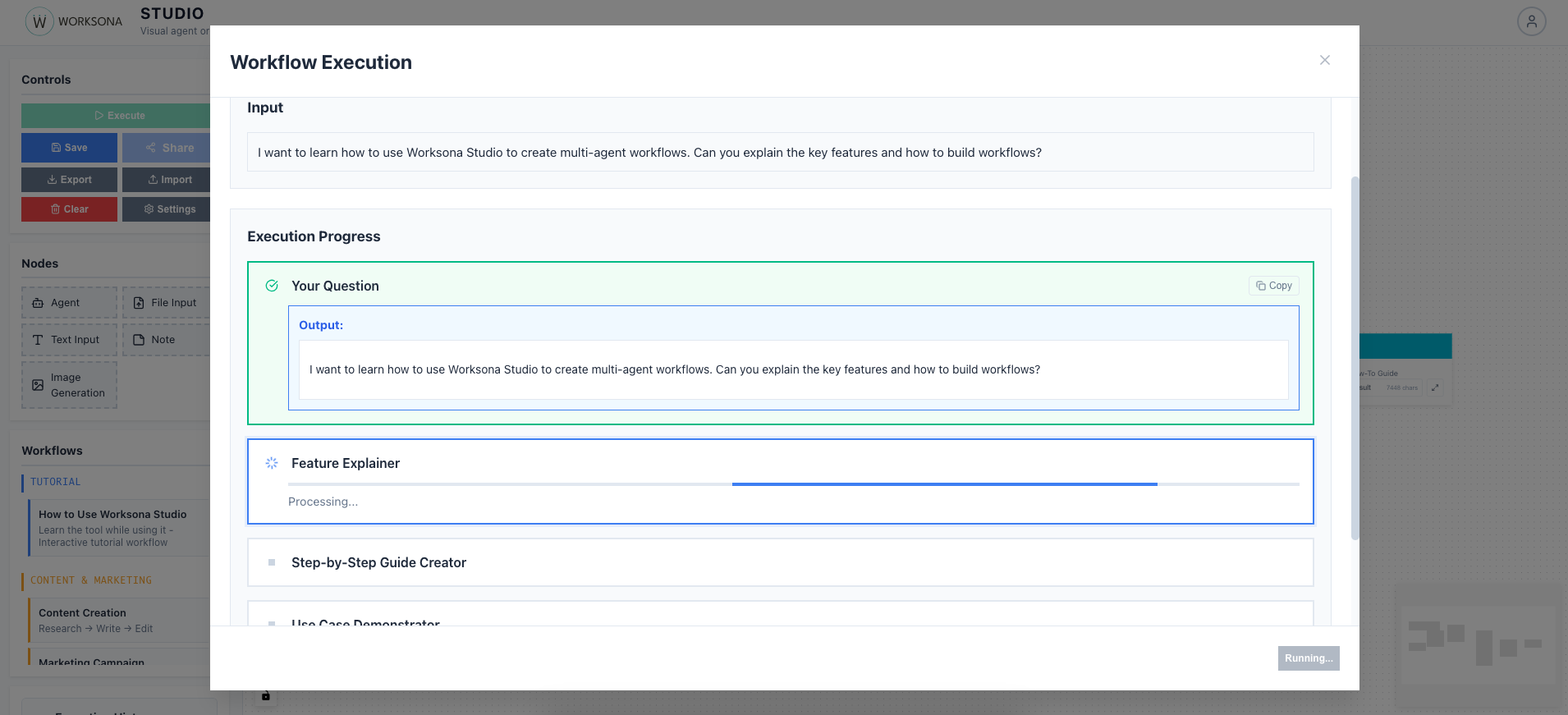Click the expand arrow on the canvas node
This screenshot has height=715, width=1568.
[1435, 387]
